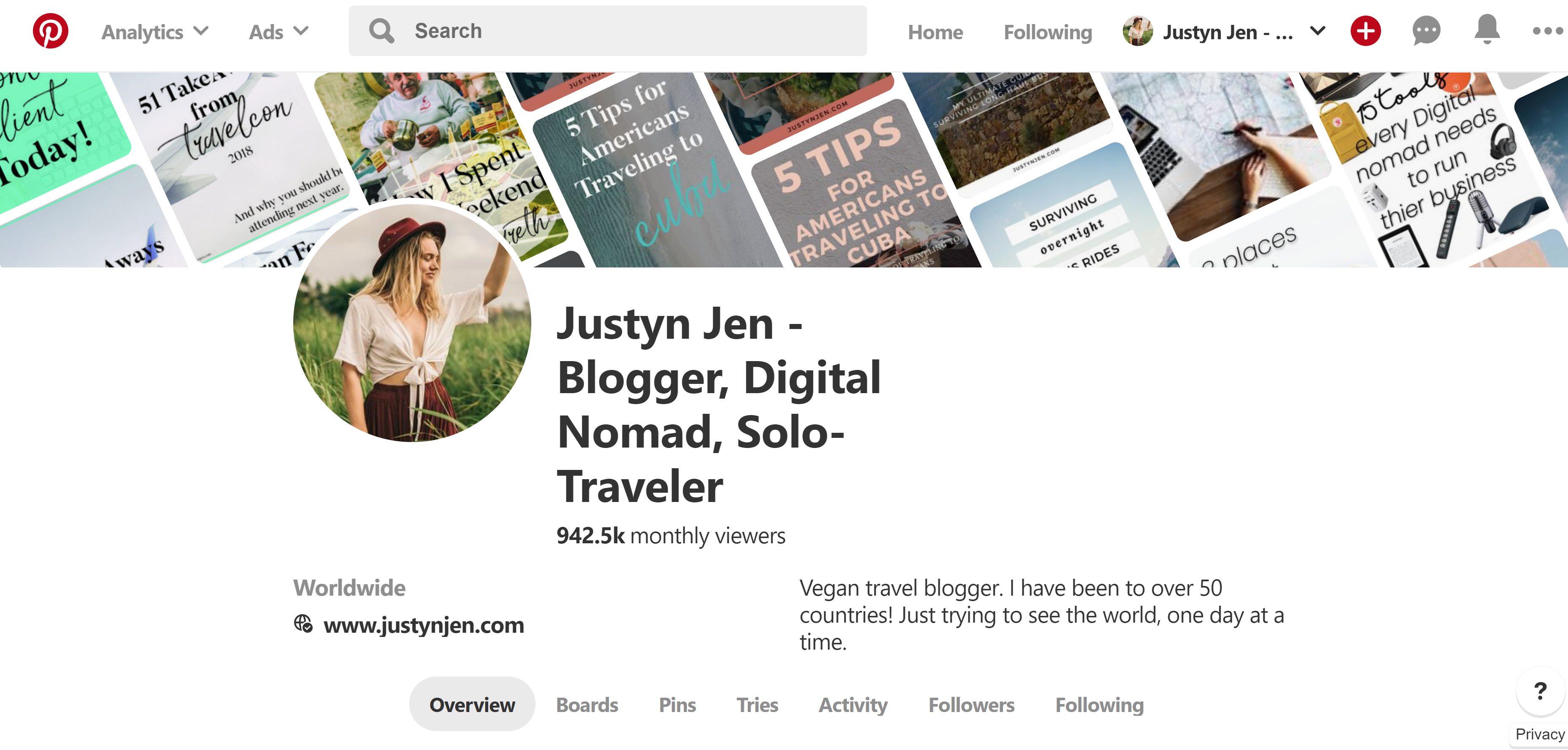Open the messages speech bubble icon

click(1426, 31)
